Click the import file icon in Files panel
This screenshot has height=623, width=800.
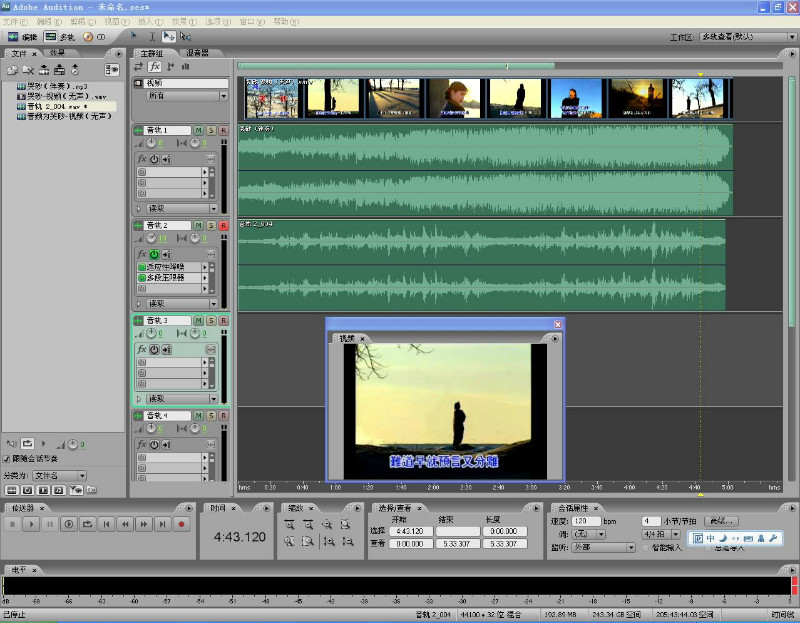12,69
